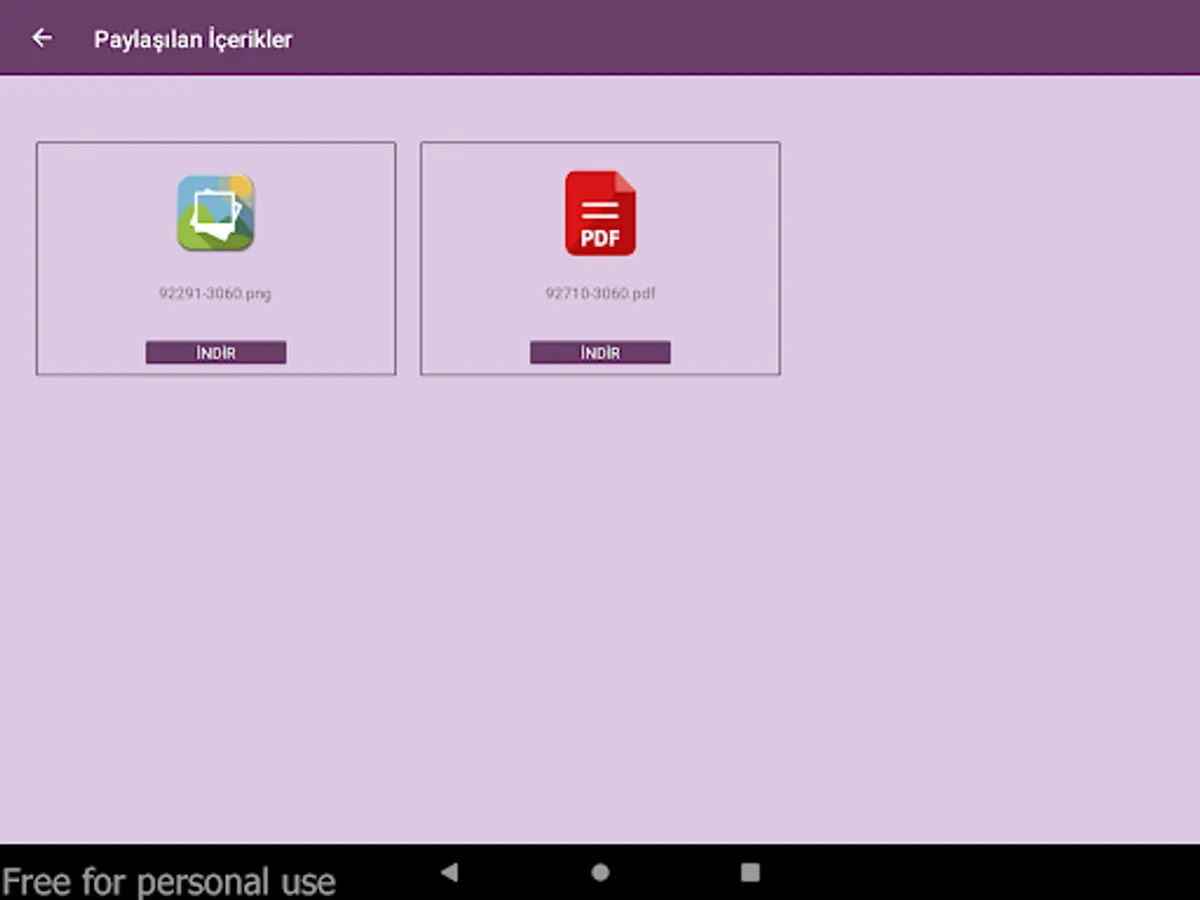Tap the back arrow in the app bar
1200x900 pixels.
pos(43,37)
